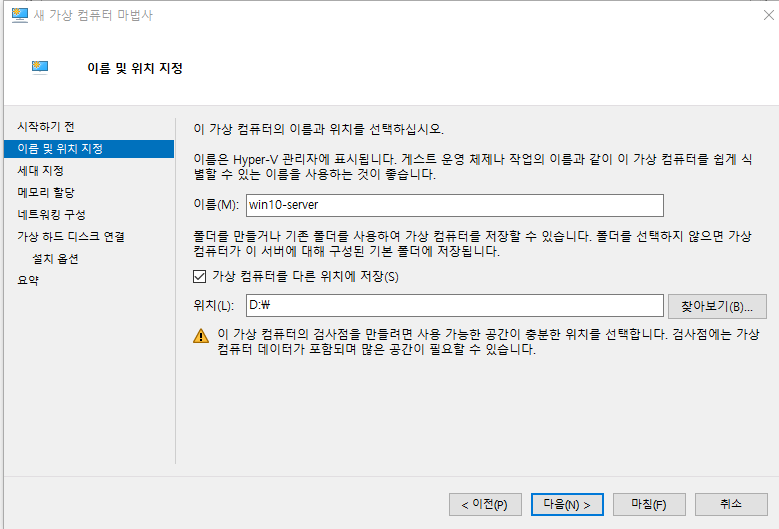
Task: Click the yellow warning triangle icon
Action: 201,336
